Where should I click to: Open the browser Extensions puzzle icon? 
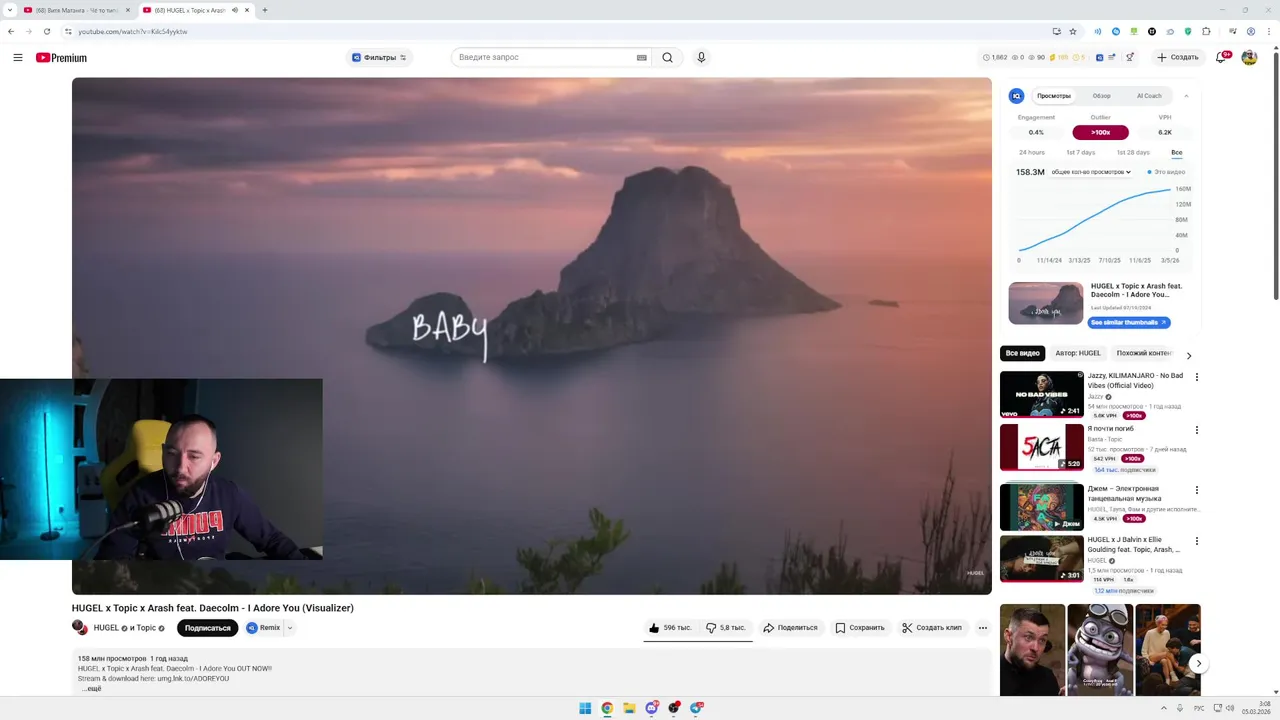pyautogui.click(x=1206, y=31)
